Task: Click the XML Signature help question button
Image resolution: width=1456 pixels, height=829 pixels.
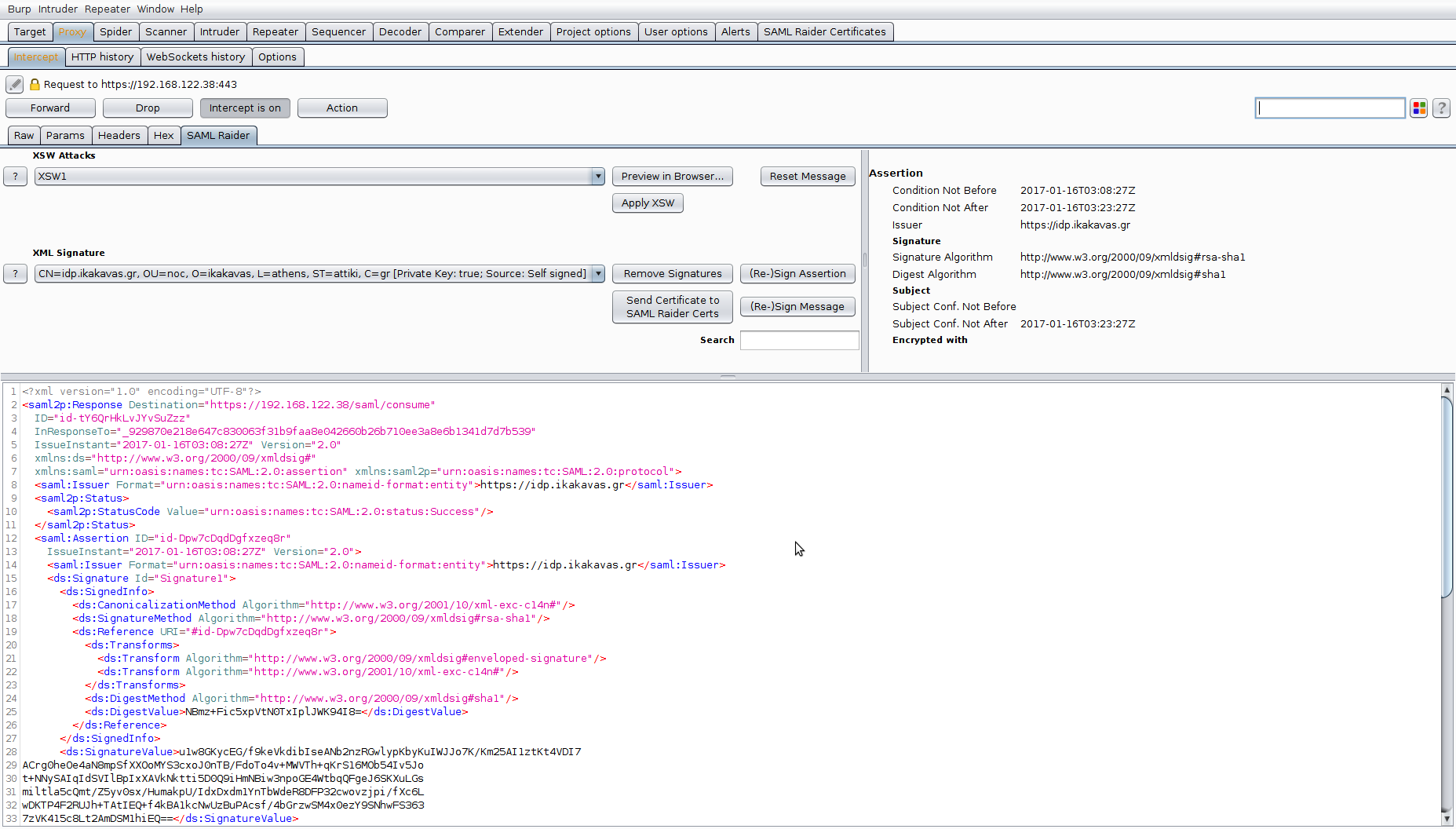Action: tap(15, 274)
